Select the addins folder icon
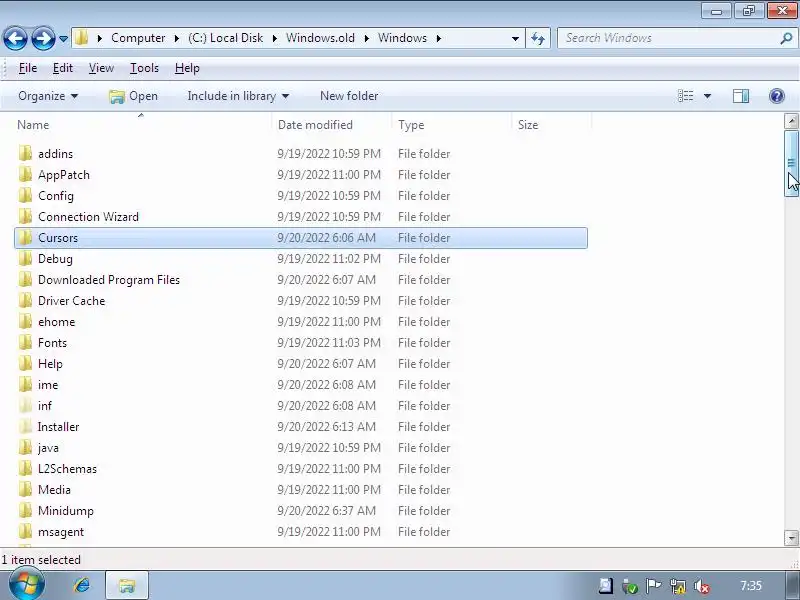Image resolution: width=800 pixels, height=600 pixels. pyautogui.click(x=25, y=154)
